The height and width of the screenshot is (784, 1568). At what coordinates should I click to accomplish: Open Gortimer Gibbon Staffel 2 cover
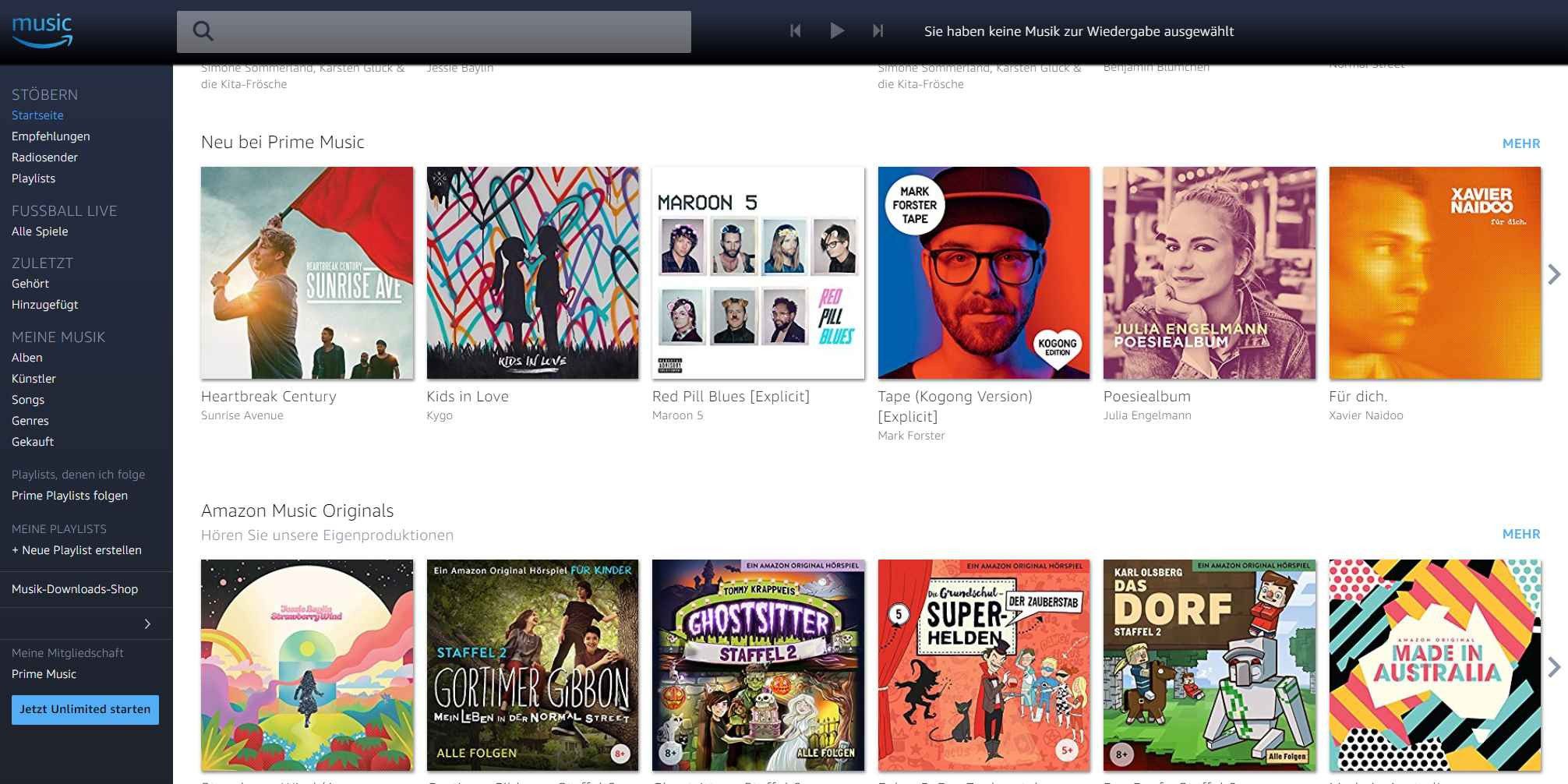(533, 666)
